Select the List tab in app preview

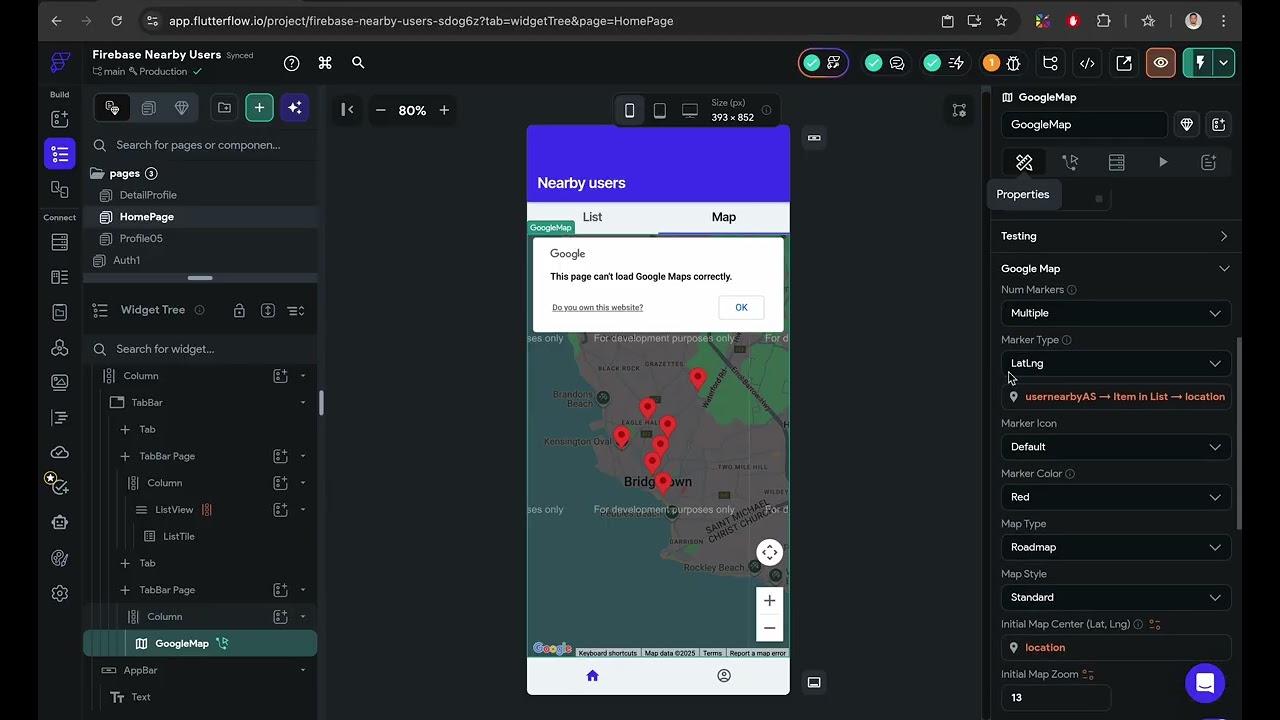click(x=592, y=217)
